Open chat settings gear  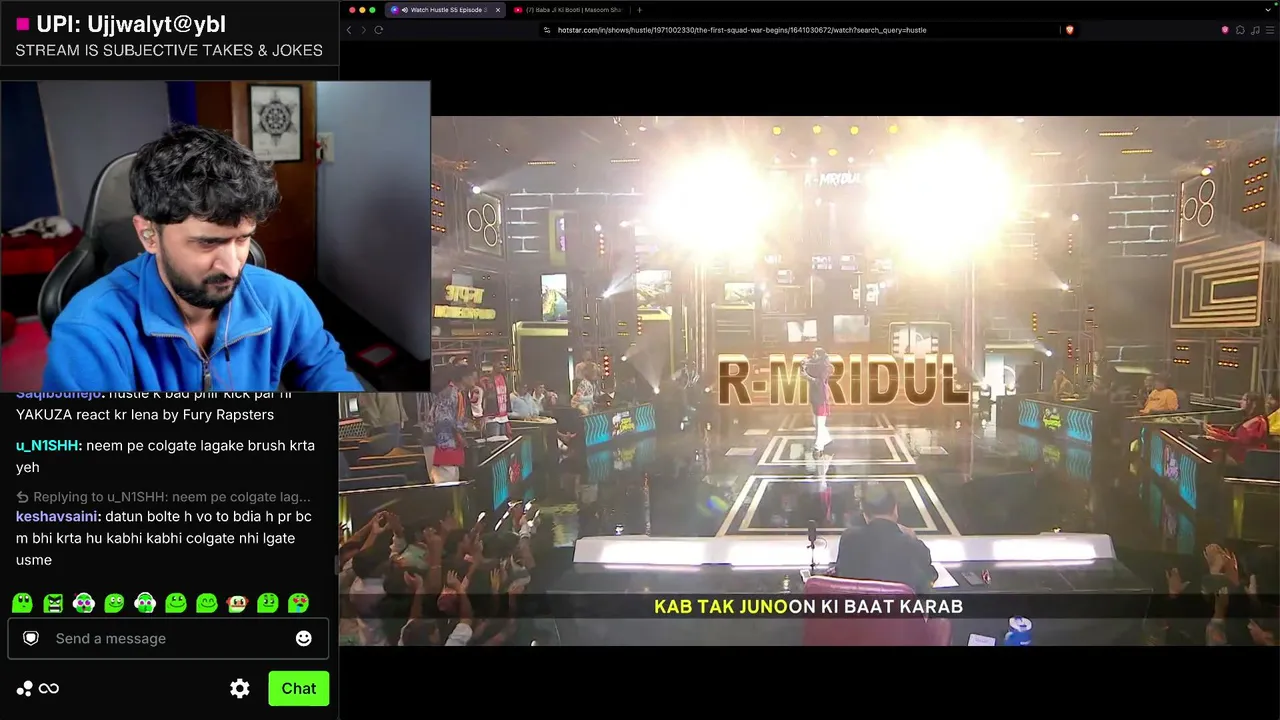(240, 688)
